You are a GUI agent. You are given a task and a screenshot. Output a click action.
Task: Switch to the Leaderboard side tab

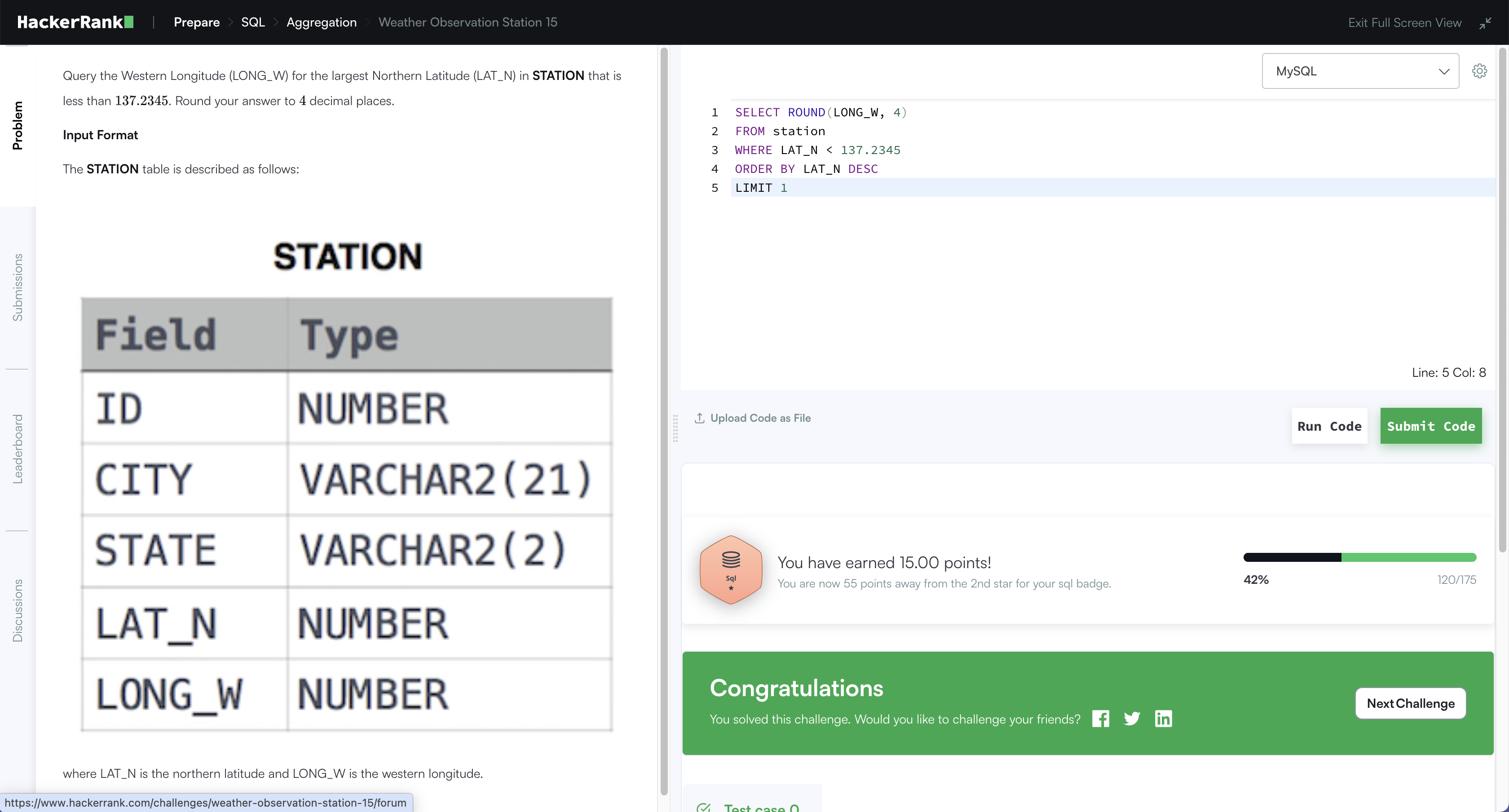point(18,449)
